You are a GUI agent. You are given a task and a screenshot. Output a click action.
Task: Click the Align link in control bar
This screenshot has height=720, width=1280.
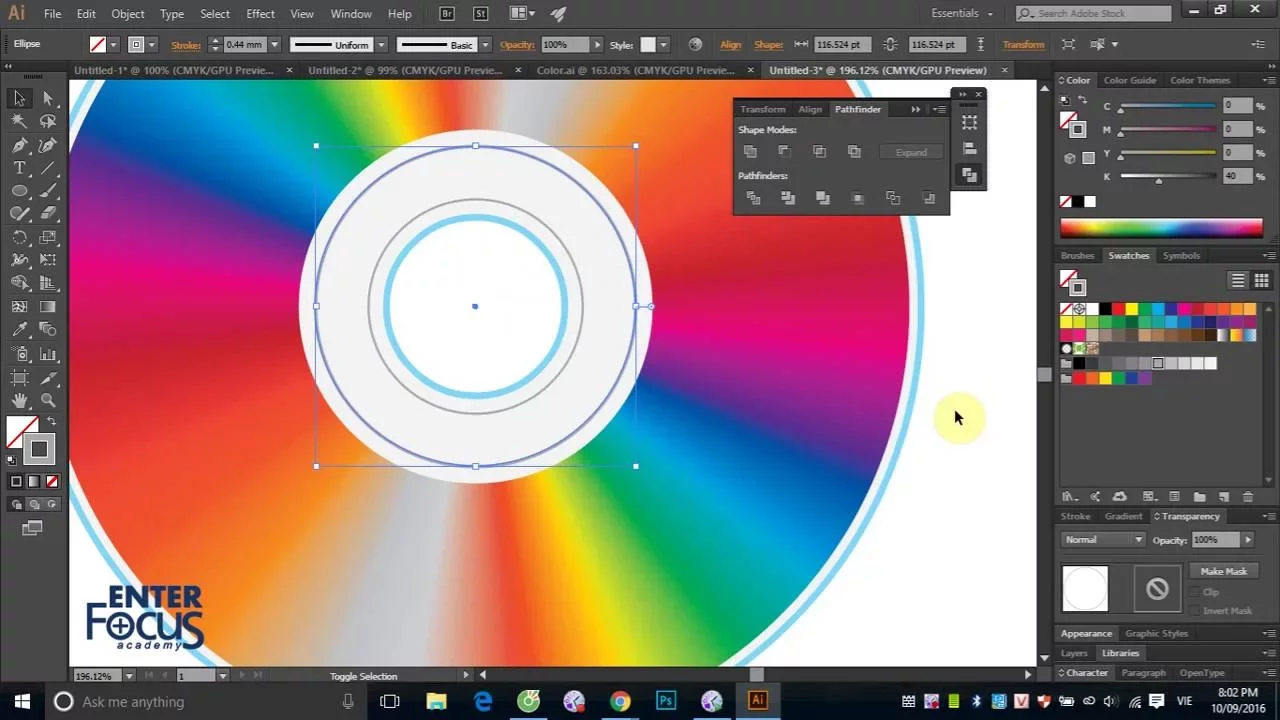(x=731, y=45)
